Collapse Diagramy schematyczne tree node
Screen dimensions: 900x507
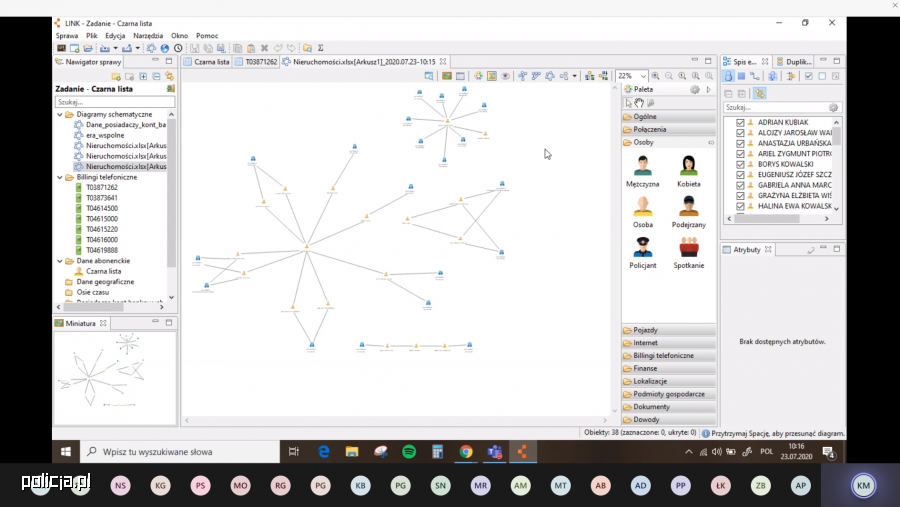click(x=60, y=115)
